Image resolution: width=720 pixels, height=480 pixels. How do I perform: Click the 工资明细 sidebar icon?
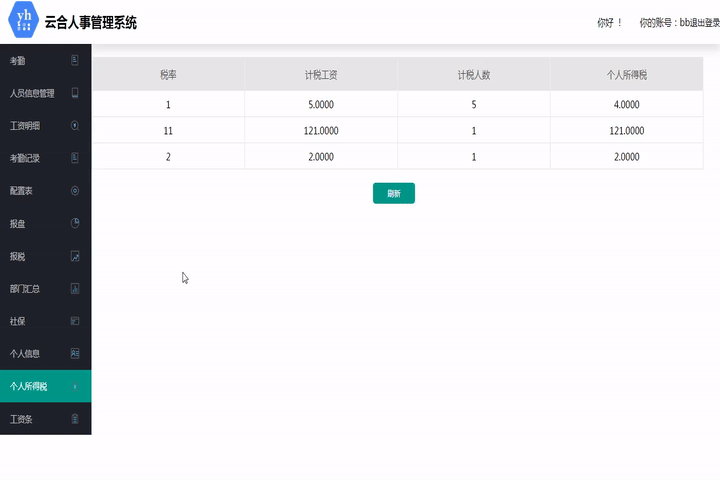75,126
